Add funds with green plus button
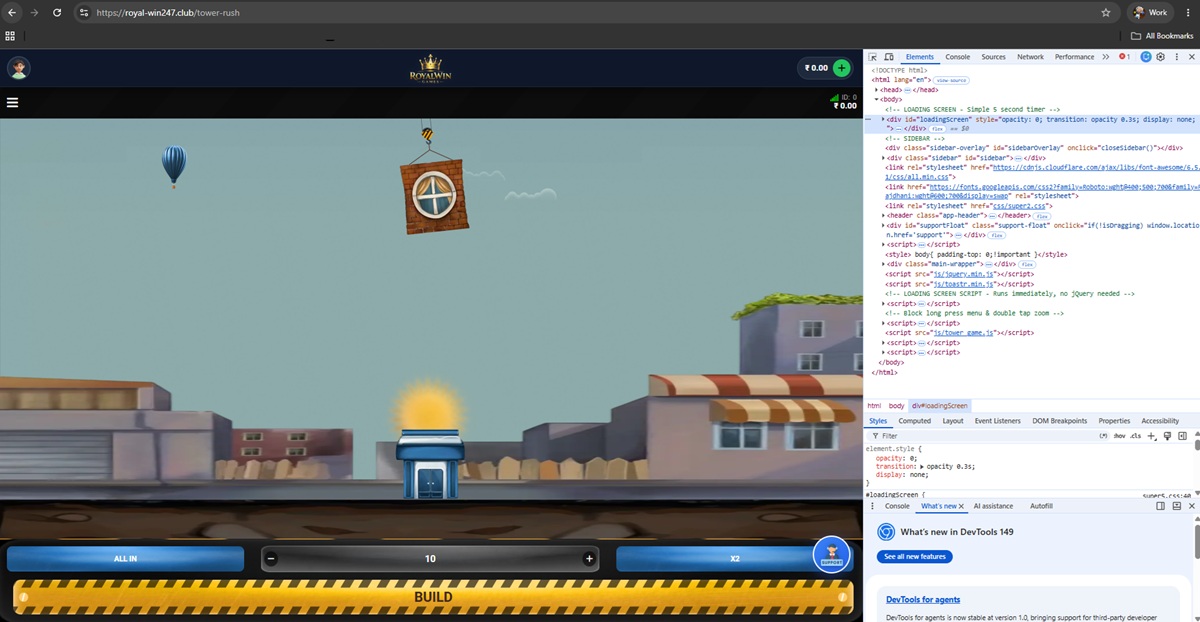 click(842, 68)
